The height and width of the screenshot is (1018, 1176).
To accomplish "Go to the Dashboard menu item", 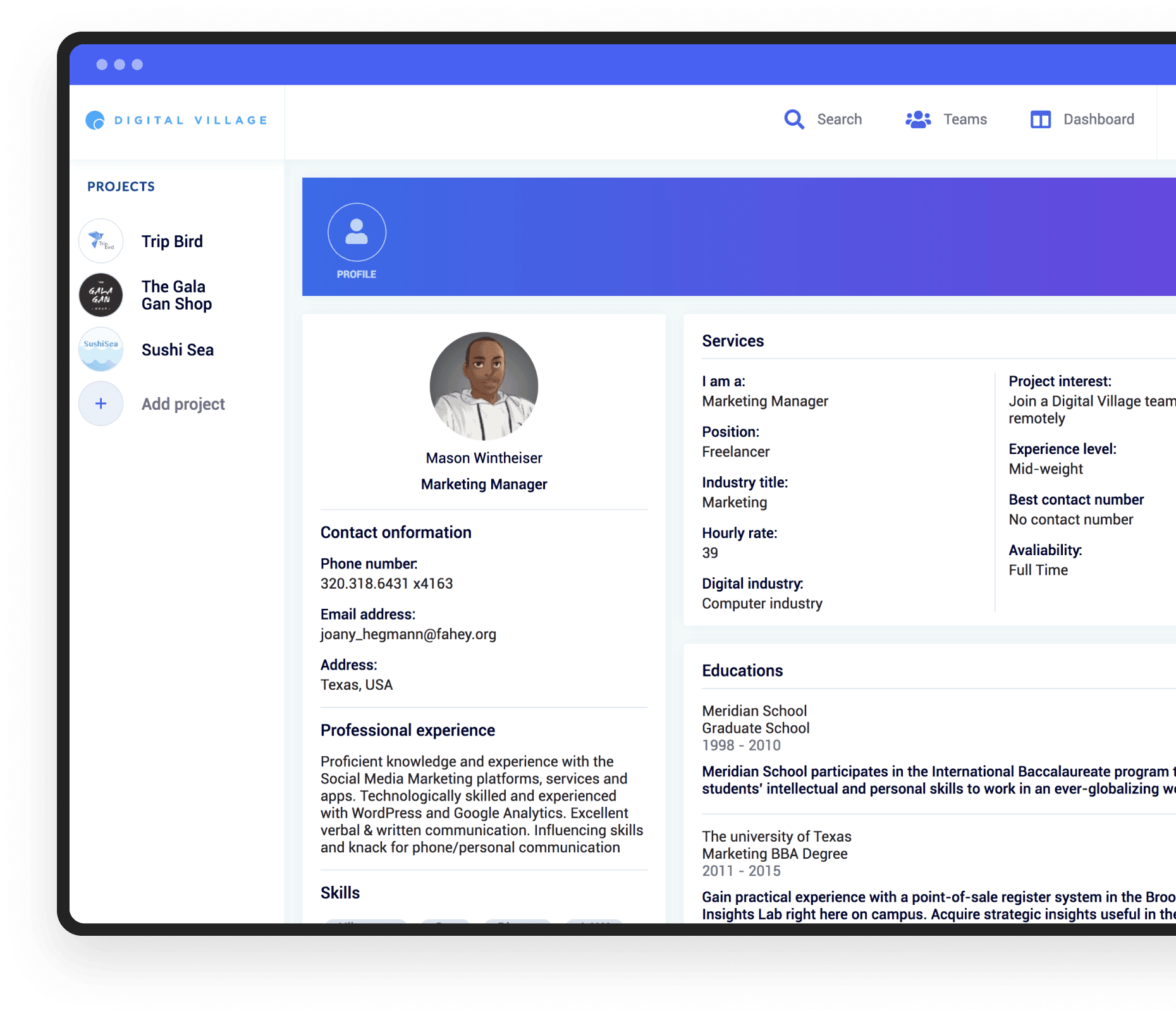I will pos(1098,120).
